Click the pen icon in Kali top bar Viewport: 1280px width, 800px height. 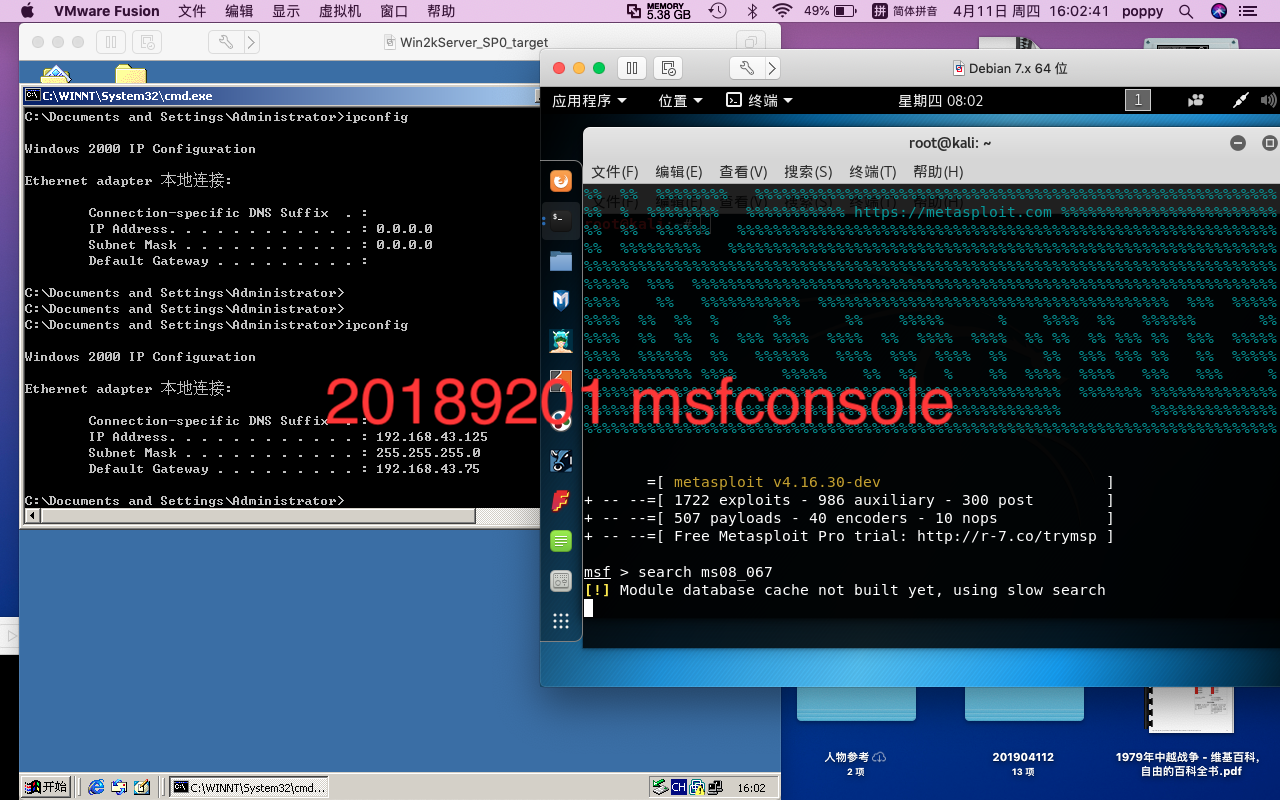pyautogui.click(x=1240, y=100)
